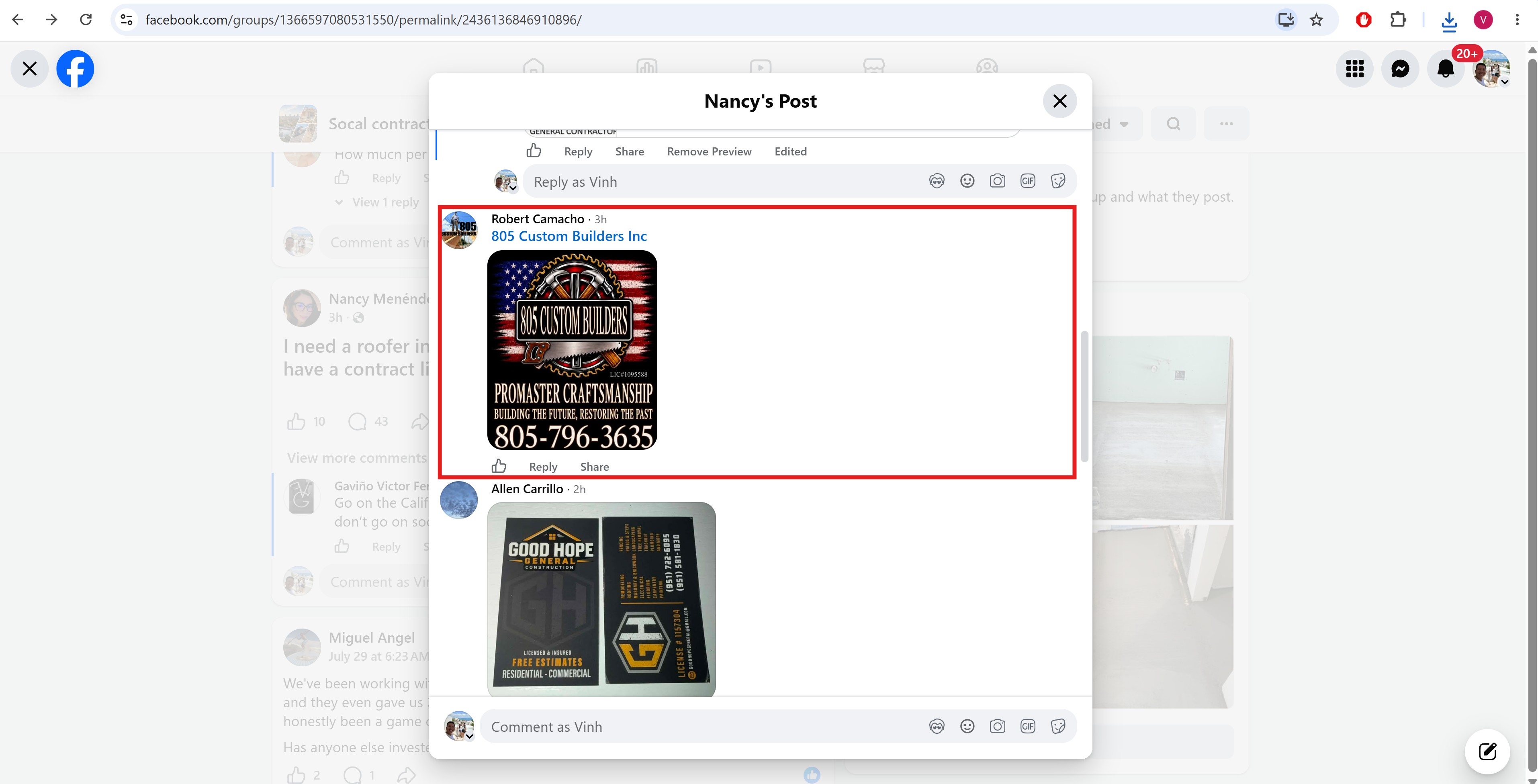
Task: Open the Facebook apps grid menu
Action: 1355,69
